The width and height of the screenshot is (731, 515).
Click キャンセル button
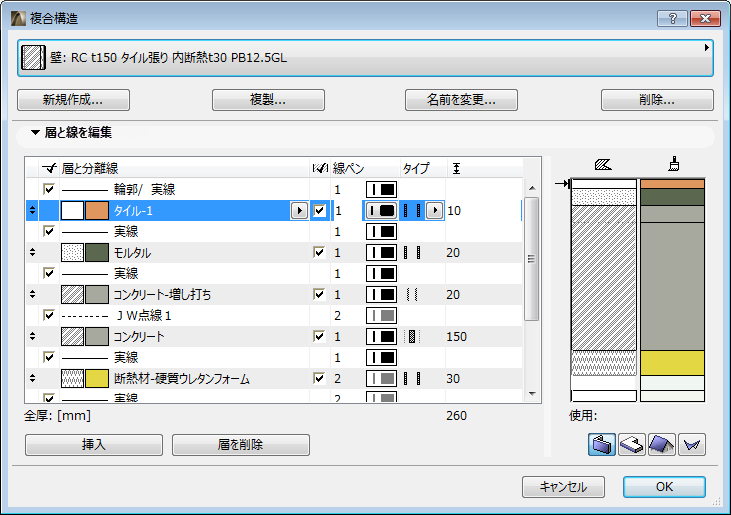563,487
